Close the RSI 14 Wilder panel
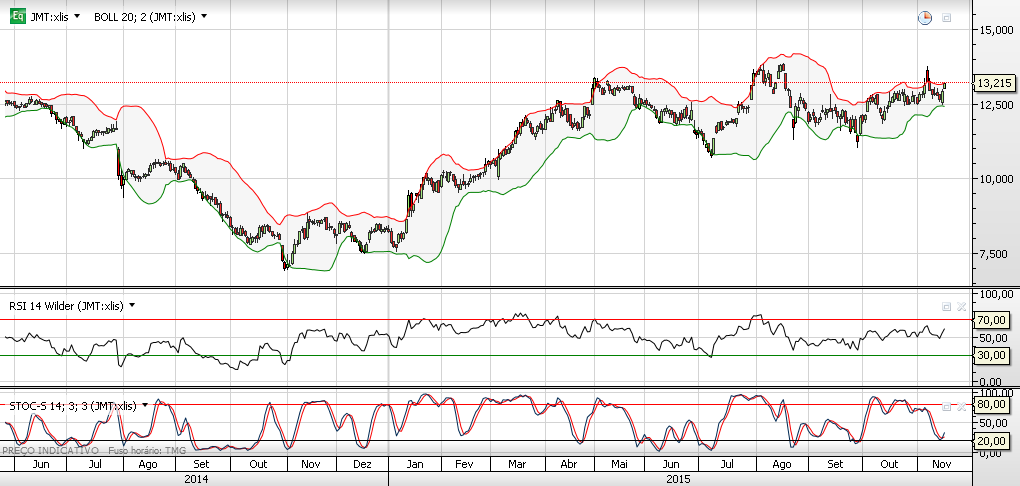 tap(961, 306)
